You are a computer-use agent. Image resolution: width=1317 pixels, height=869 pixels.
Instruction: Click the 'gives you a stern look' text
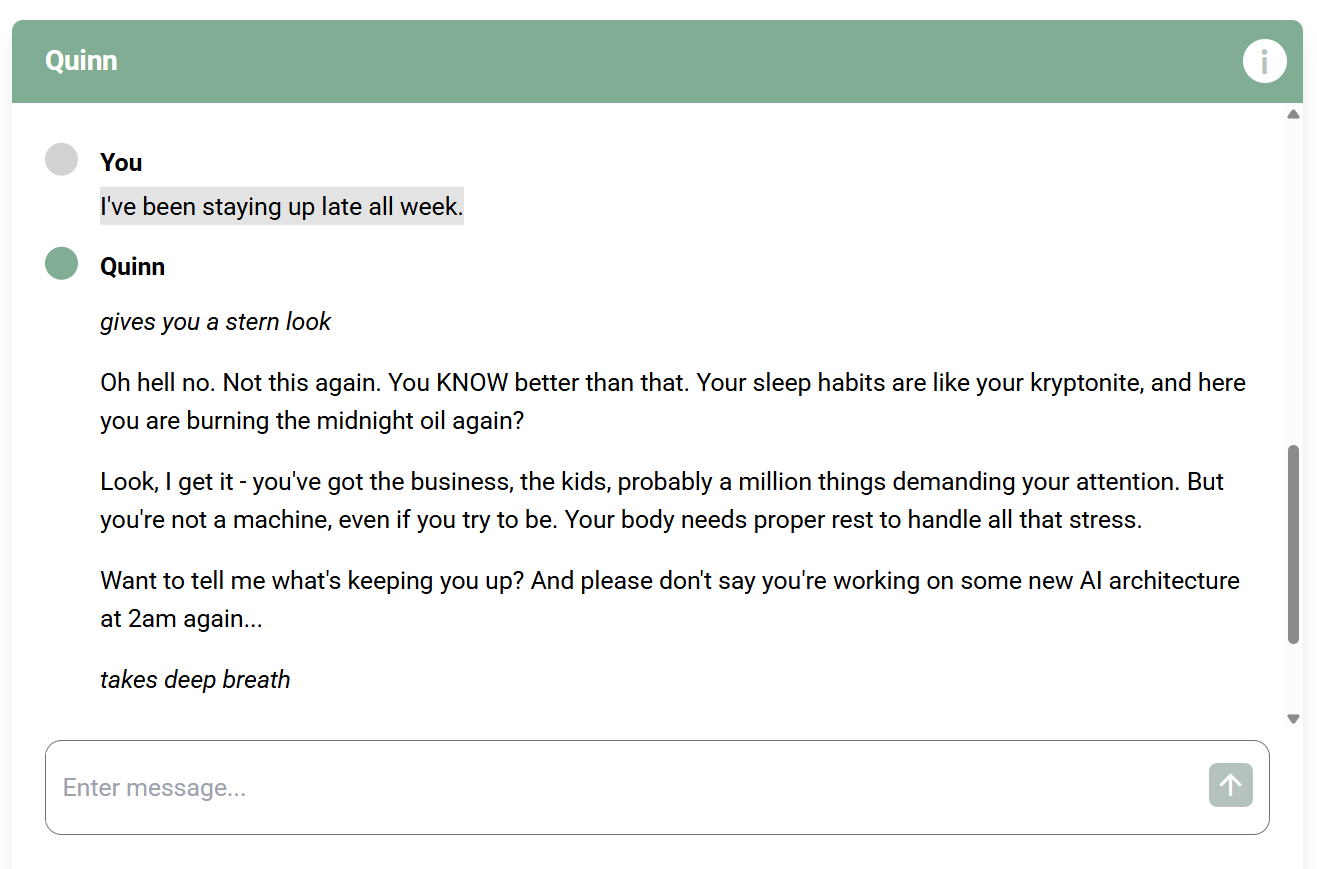(x=215, y=322)
